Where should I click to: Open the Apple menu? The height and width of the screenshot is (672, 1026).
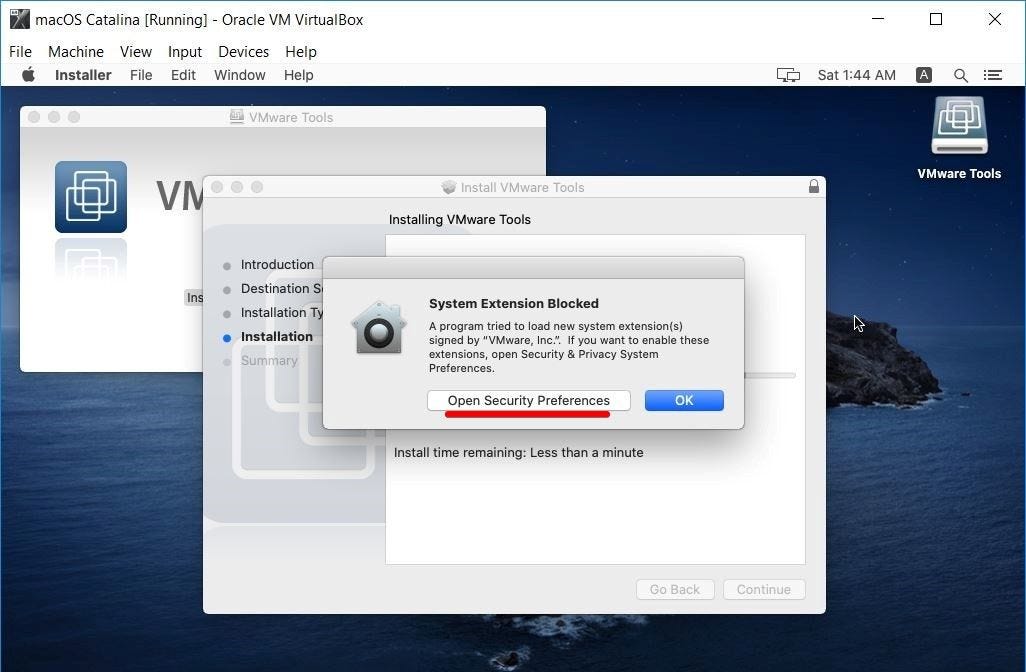coord(28,75)
